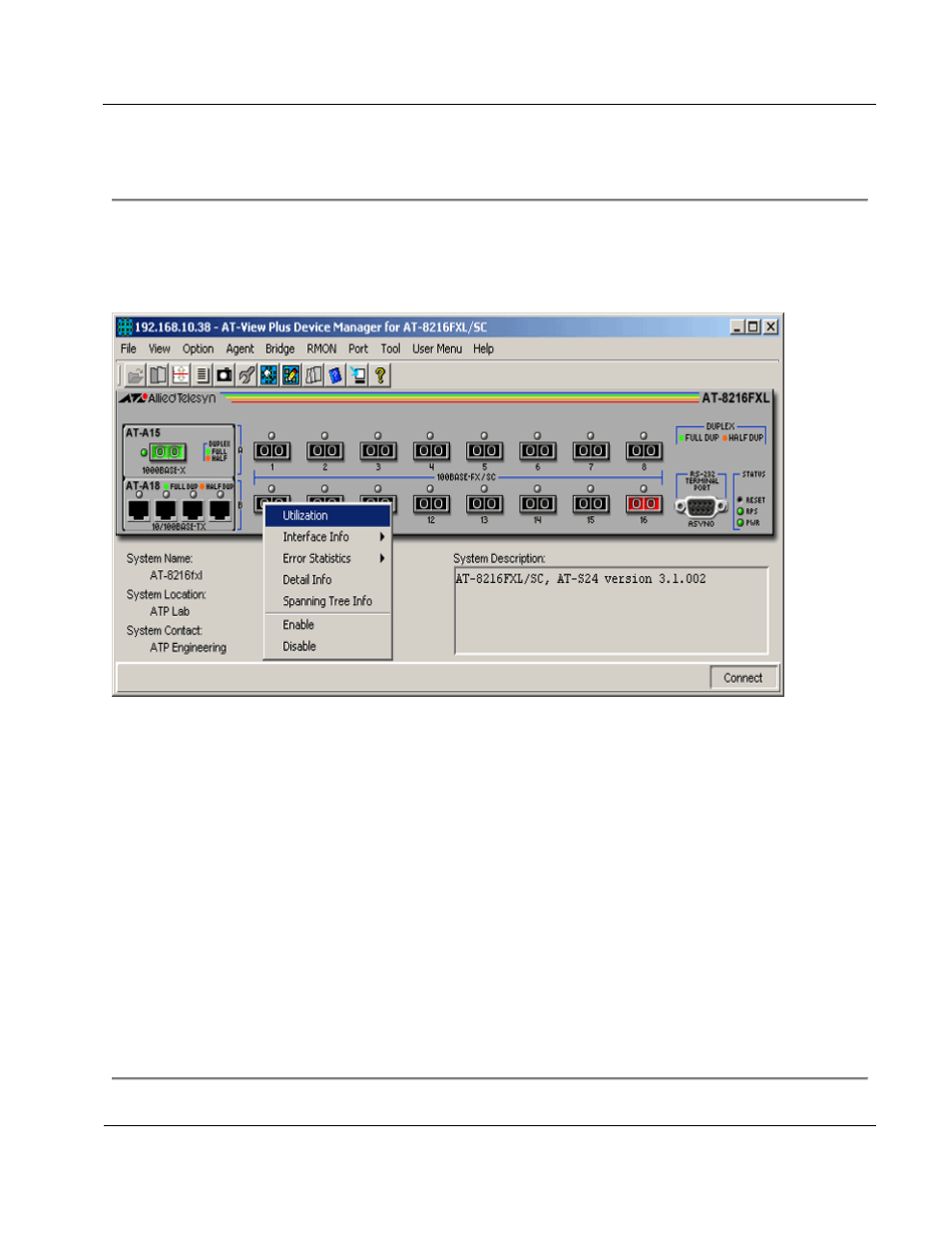
Task: Click the last AT-A18 RJ45 port
Action: tap(220, 510)
